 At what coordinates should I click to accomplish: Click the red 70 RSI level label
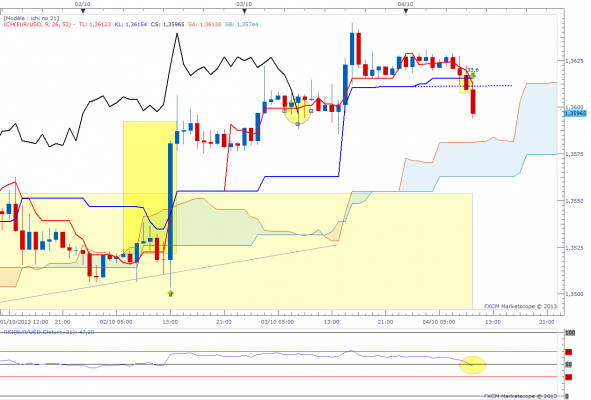568,352
